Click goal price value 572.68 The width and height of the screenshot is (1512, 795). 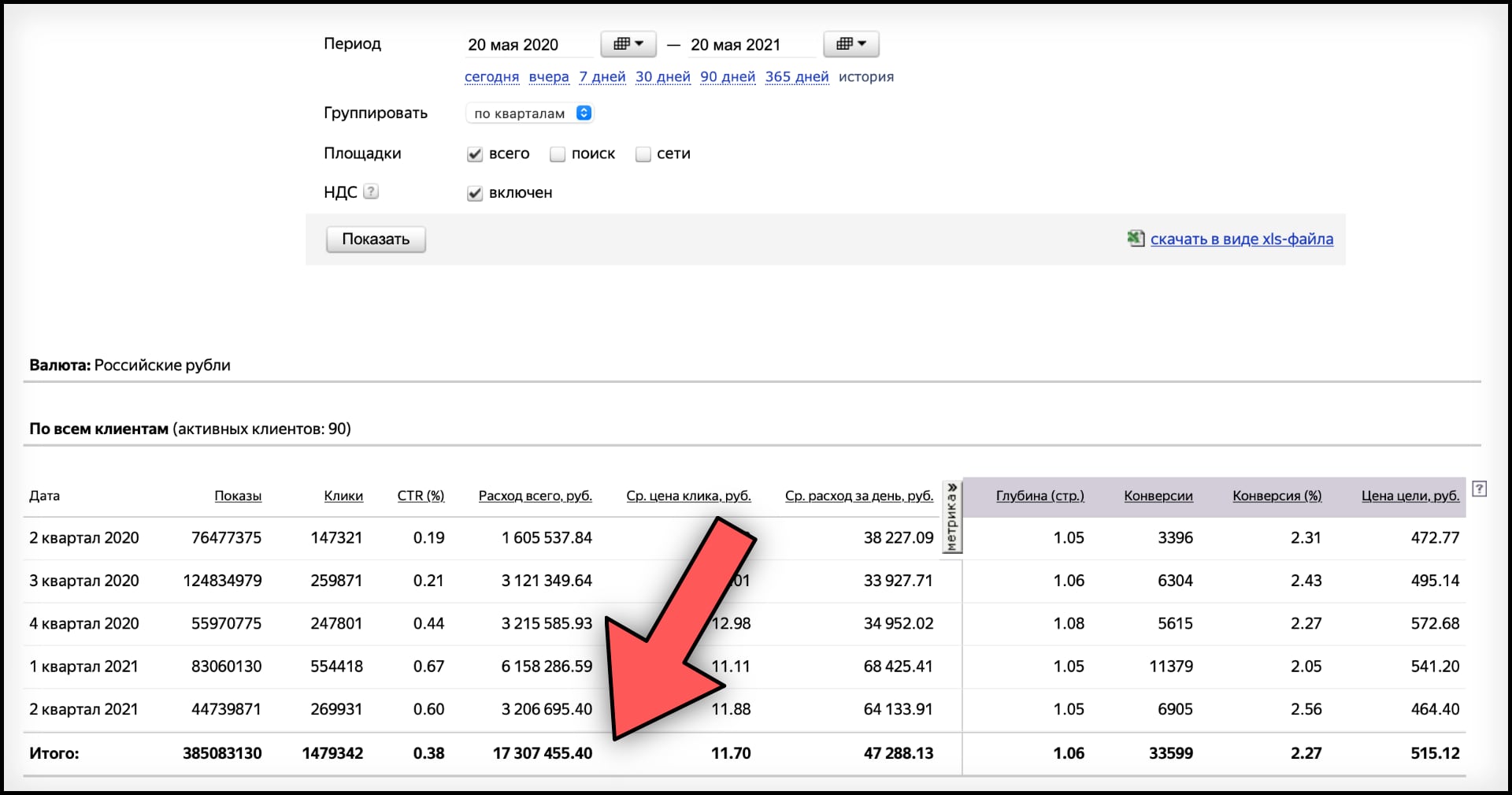pos(1435,623)
